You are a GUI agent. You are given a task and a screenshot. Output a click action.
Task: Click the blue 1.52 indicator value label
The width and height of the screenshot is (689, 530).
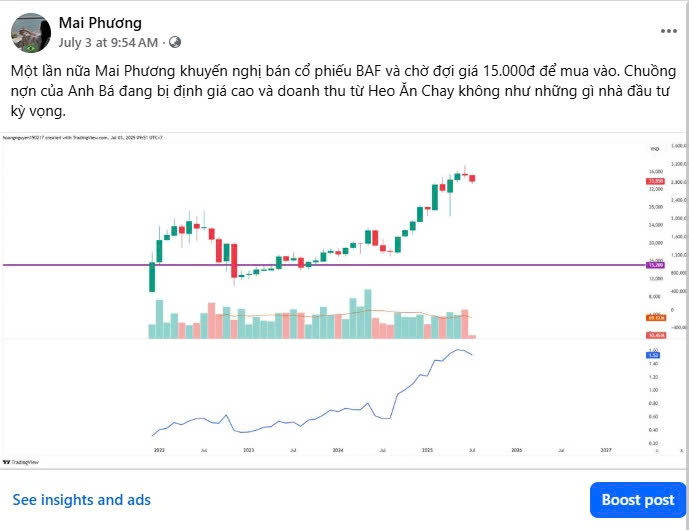pos(655,355)
